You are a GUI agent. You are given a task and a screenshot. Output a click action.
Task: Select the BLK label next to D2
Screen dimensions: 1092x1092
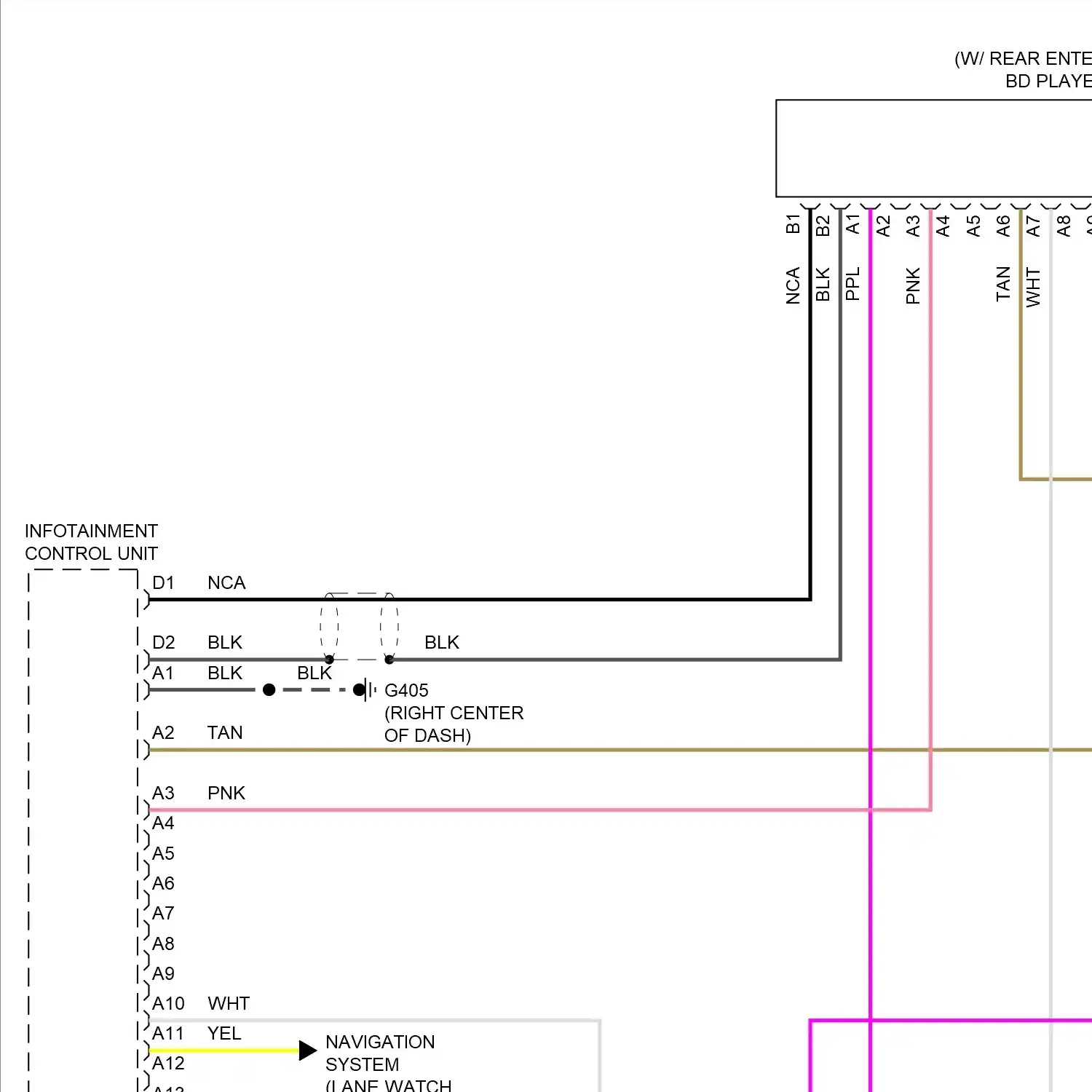[224, 642]
